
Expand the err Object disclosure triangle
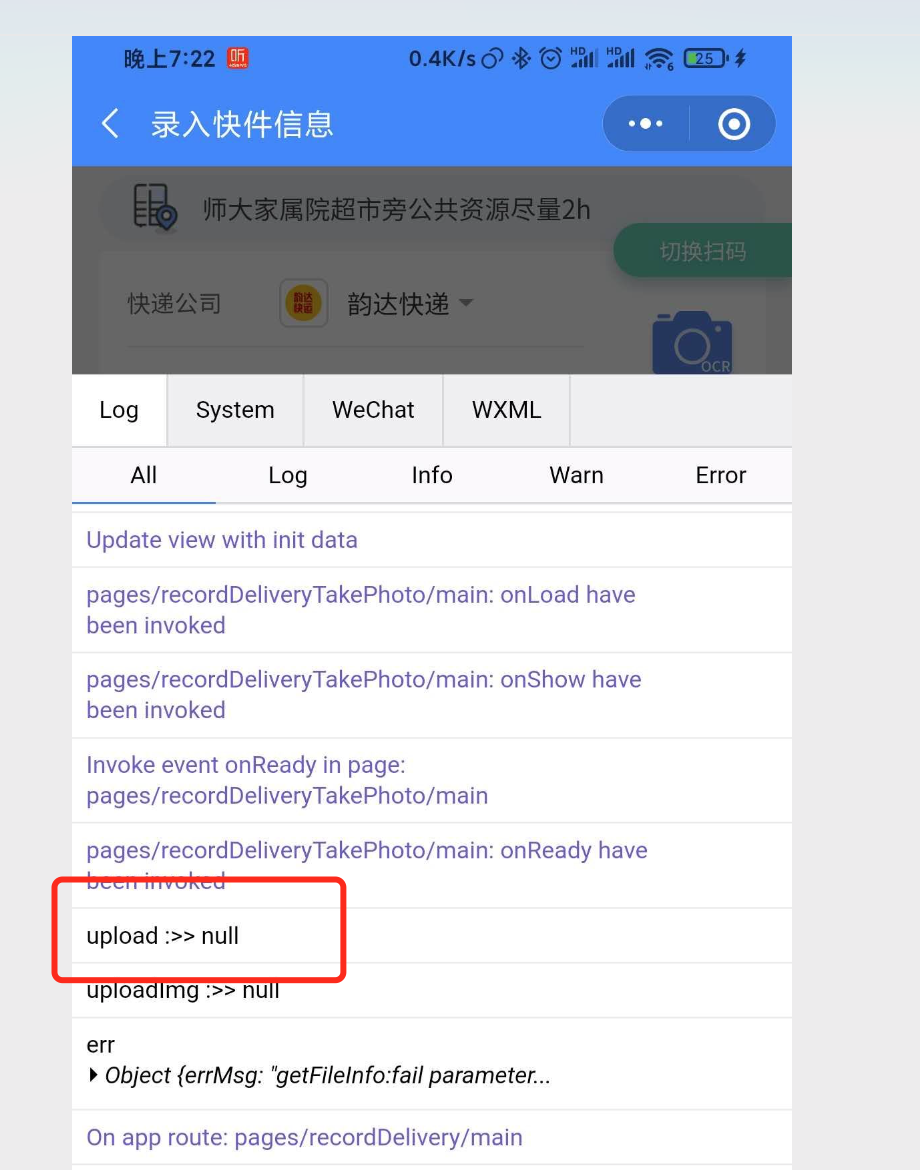point(93,1074)
